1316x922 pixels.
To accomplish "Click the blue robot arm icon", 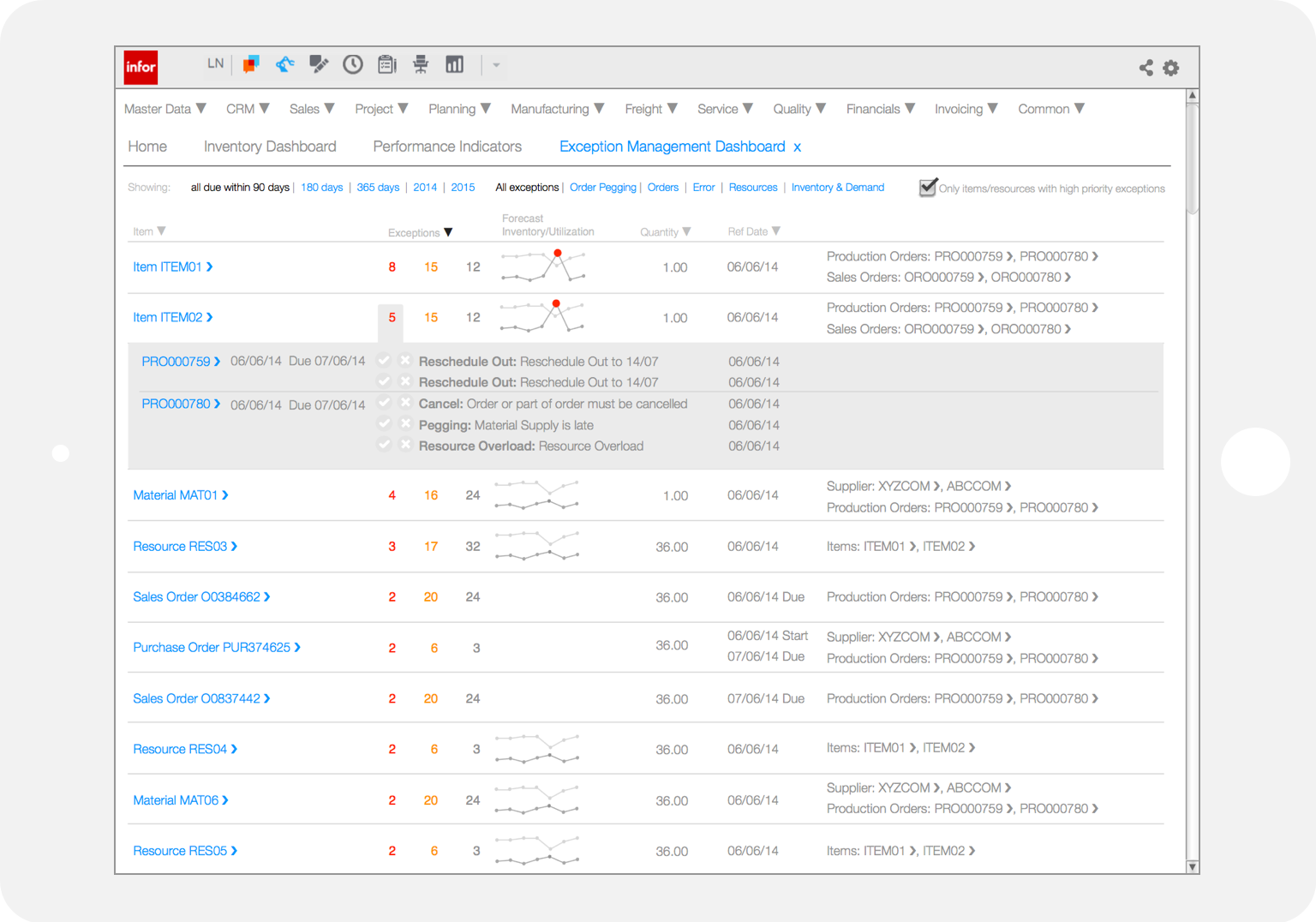I will 285,64.
